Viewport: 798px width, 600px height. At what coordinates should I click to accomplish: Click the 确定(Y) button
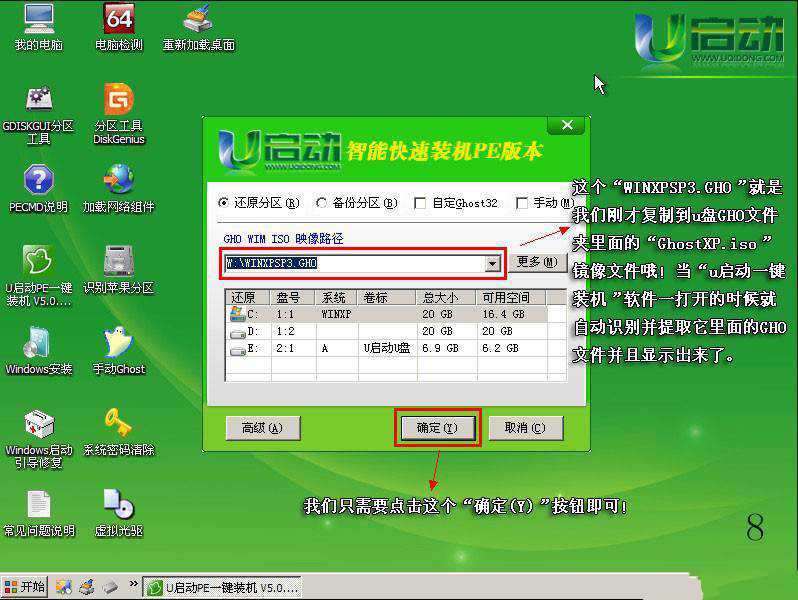click(x=437, y=428)
